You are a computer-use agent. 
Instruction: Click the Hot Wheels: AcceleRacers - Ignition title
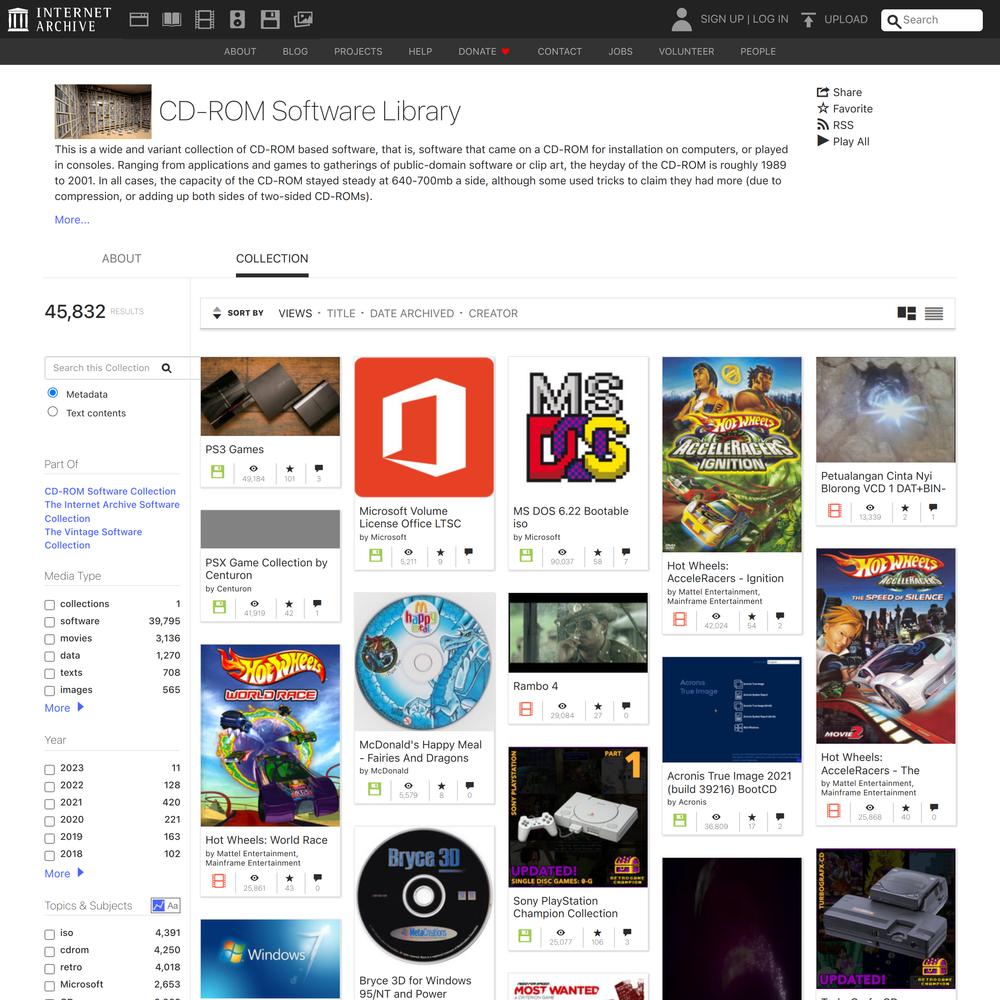725,572
